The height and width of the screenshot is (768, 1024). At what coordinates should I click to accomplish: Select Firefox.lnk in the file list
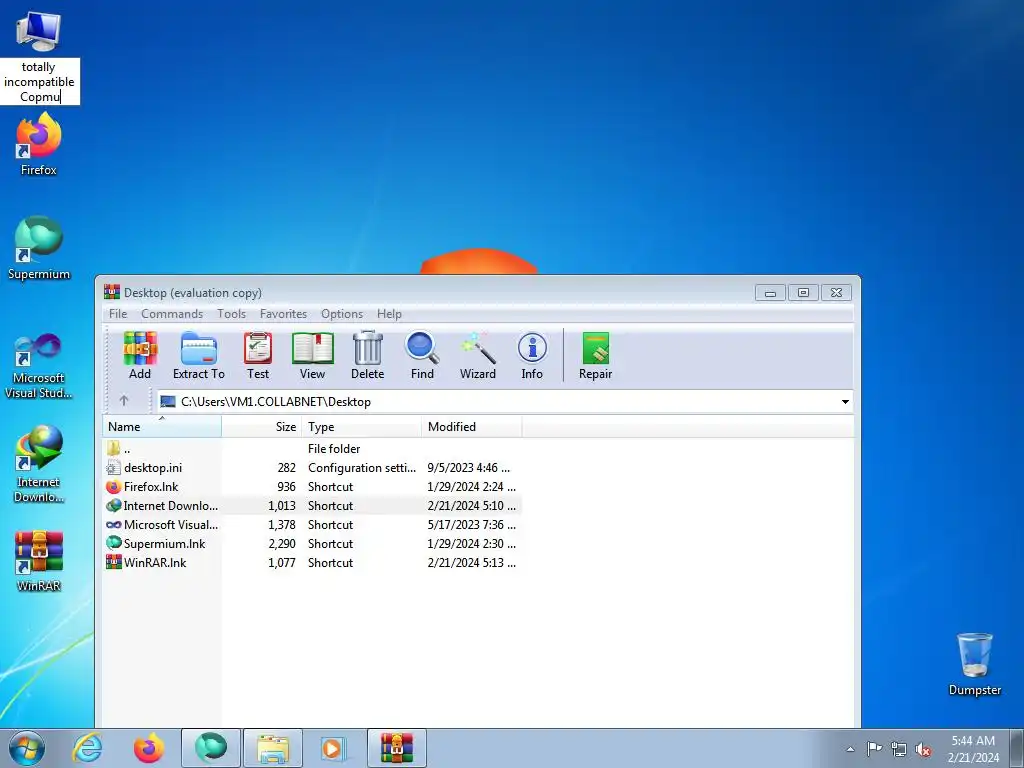312,487
